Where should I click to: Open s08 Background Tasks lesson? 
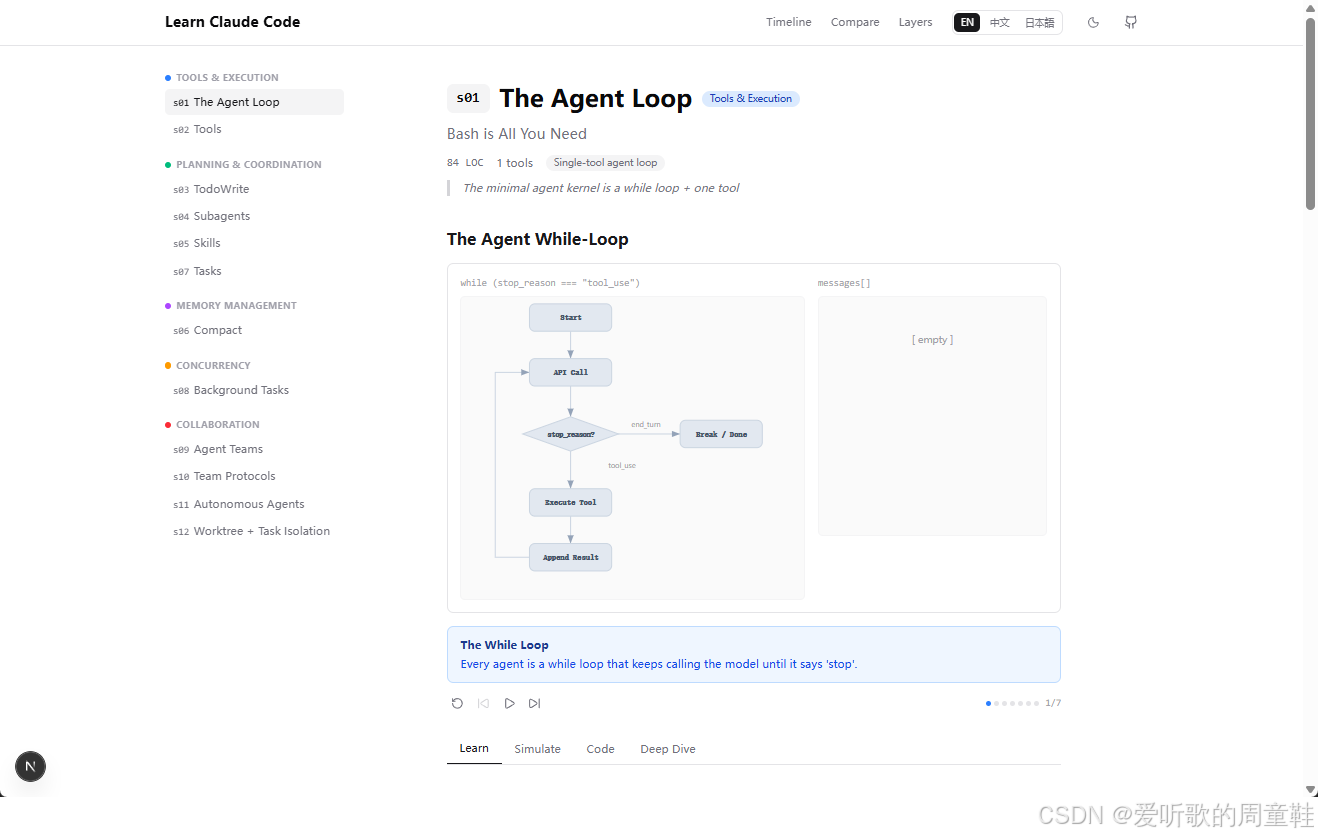click(x=254, y=390)
